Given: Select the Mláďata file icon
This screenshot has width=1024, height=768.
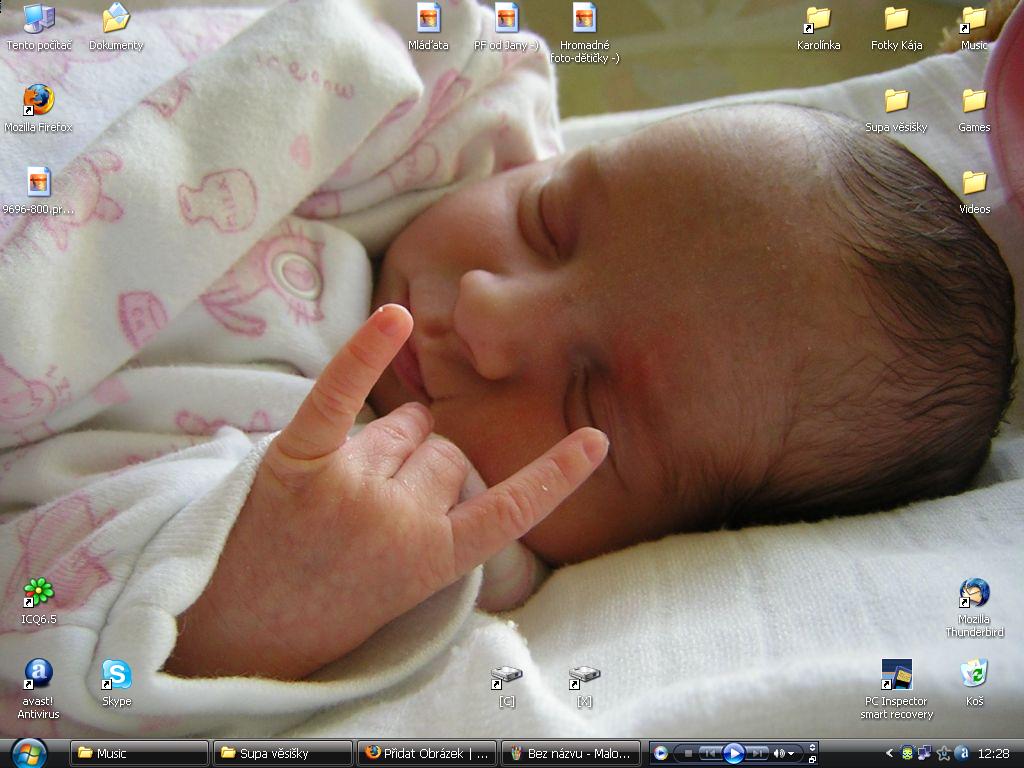Looking at the screenshot, I should (428, 27).
